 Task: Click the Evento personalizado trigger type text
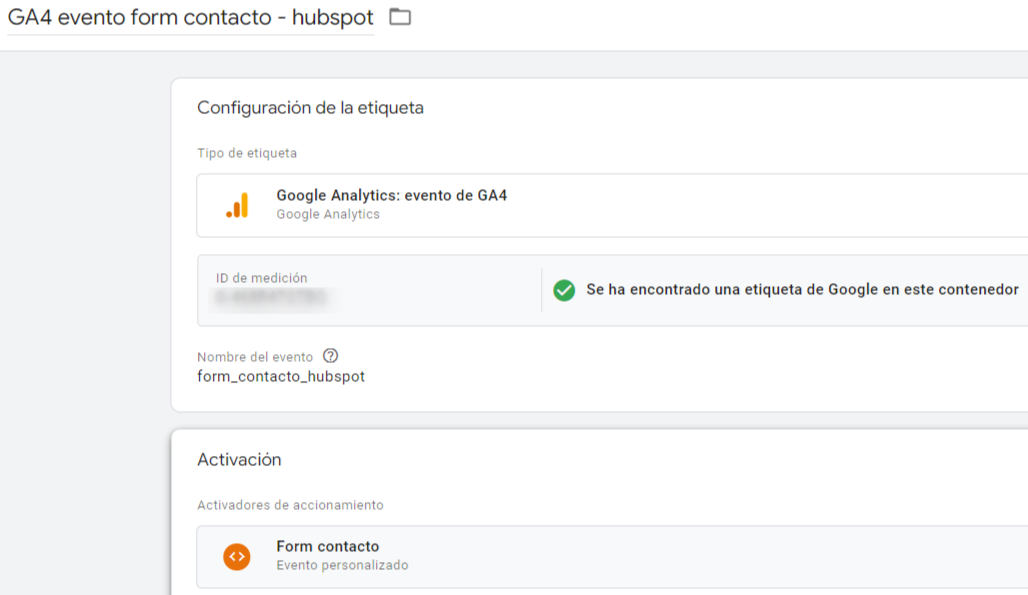[x=342, y=565]
